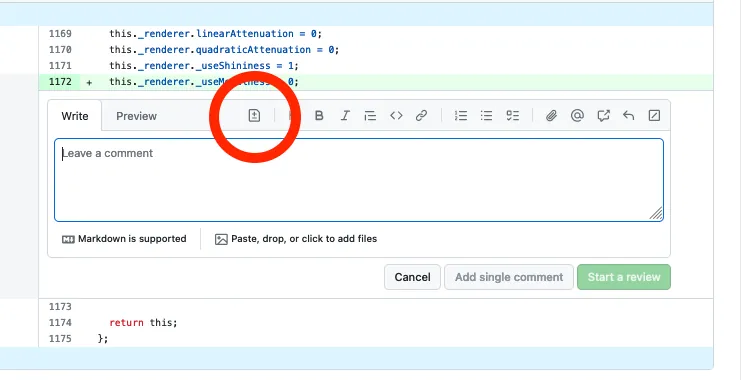
Task: Select line number 1171
Action: point(60,65)
